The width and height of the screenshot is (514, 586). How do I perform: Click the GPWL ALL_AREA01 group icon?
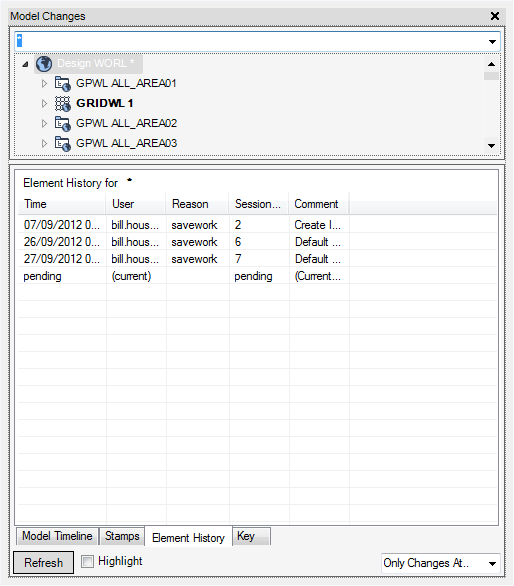tap(62, 83)
